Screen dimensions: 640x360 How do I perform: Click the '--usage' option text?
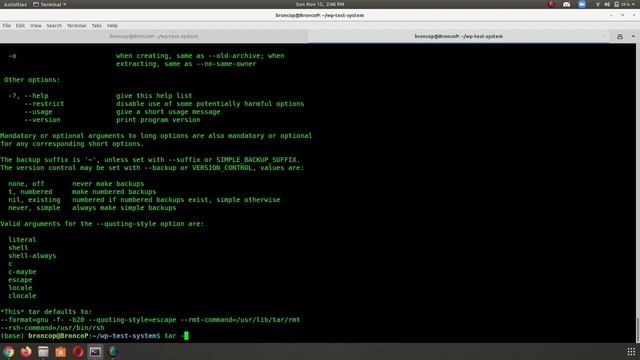38,112
